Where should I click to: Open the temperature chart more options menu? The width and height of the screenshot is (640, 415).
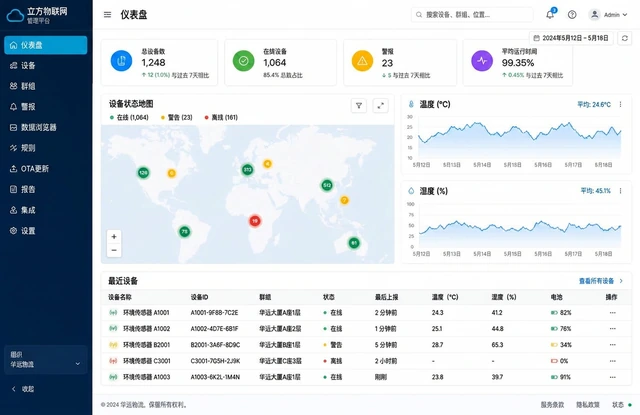(620, 104)
